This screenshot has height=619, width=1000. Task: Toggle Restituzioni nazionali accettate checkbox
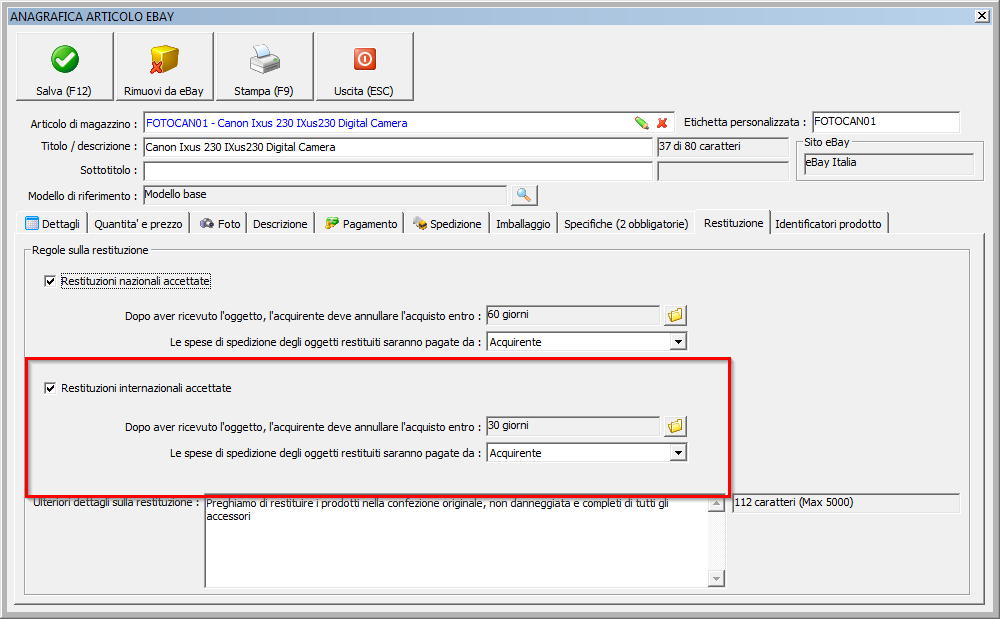coord(50,281)
